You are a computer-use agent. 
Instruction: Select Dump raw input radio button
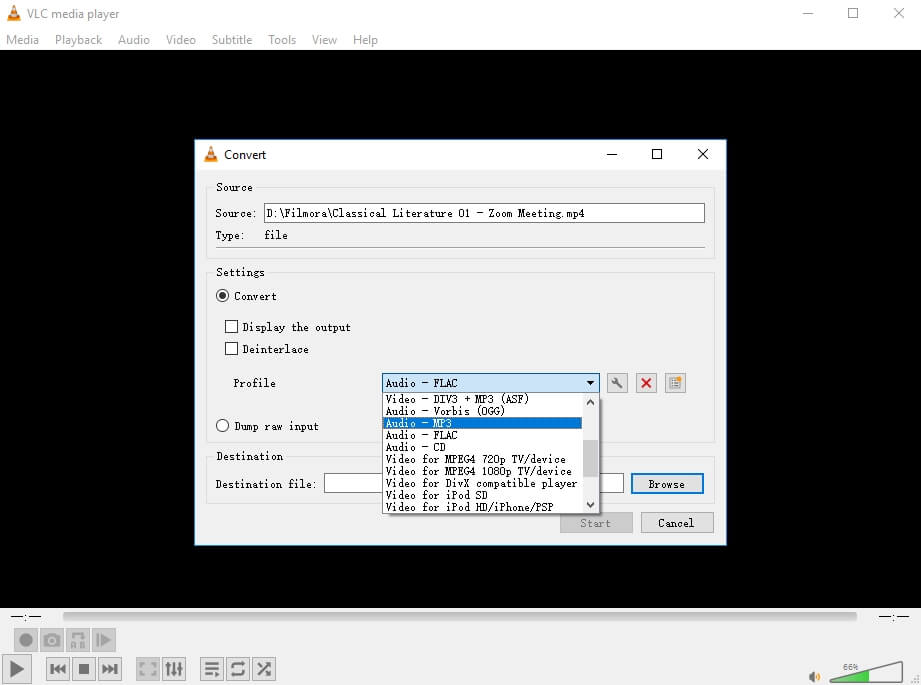pyautogui.click(x=222, y=426)
